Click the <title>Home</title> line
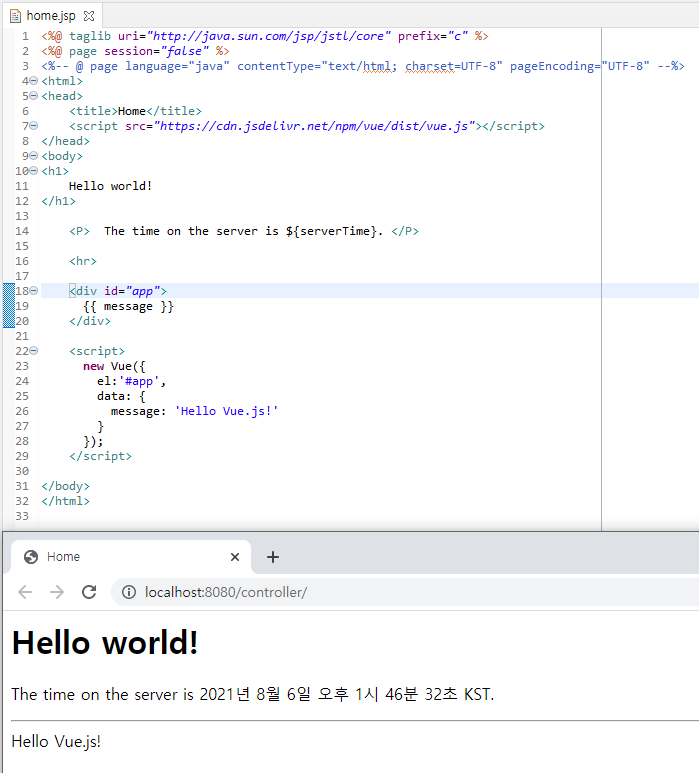699x773 pixels. (136, 111)
